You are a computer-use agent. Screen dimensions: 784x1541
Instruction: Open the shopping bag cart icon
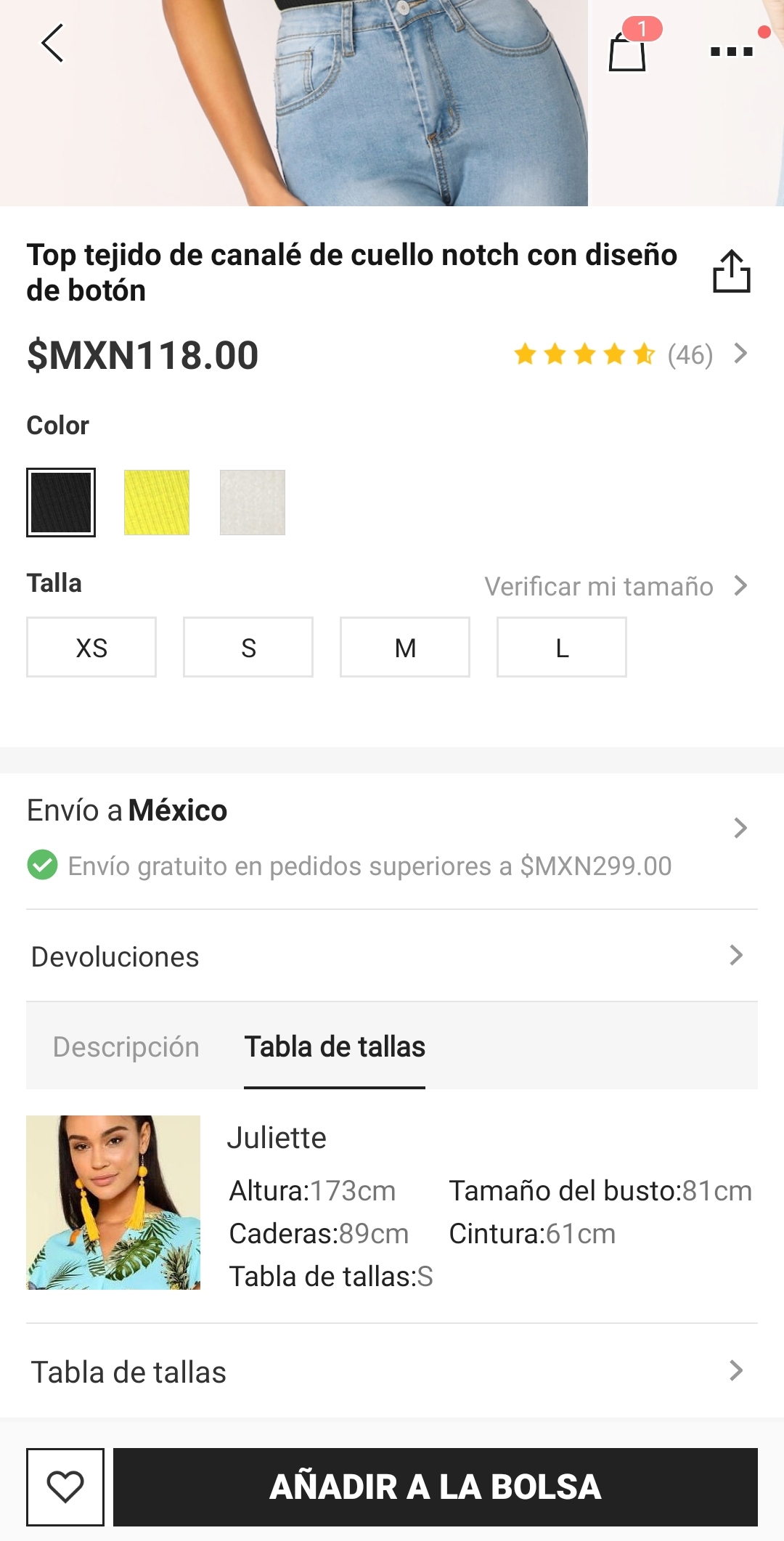628,51
